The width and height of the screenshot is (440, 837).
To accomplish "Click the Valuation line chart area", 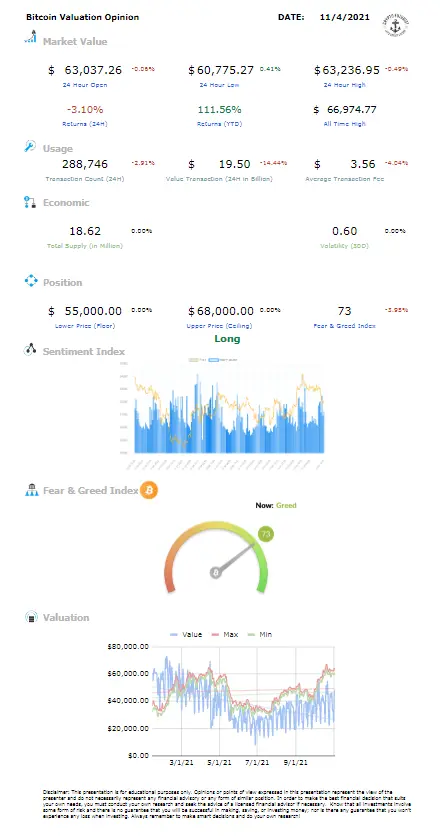I will click(243, 700).
